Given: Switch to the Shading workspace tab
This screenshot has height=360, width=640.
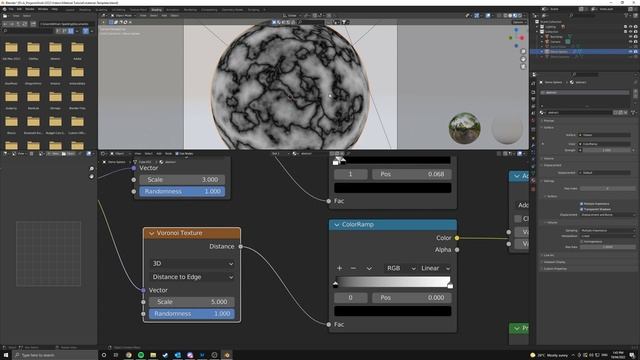Looking at the screenshot, I should [x=156, y=9].
